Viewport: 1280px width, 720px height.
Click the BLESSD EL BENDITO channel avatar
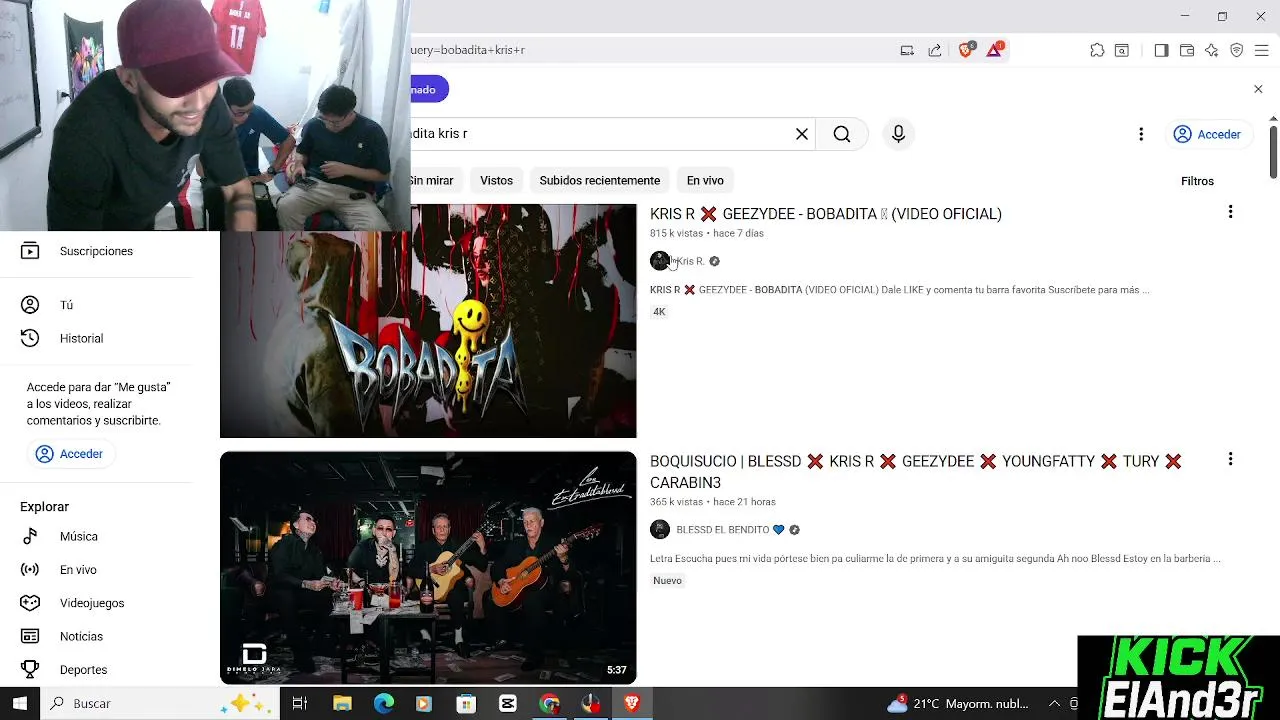659,530
